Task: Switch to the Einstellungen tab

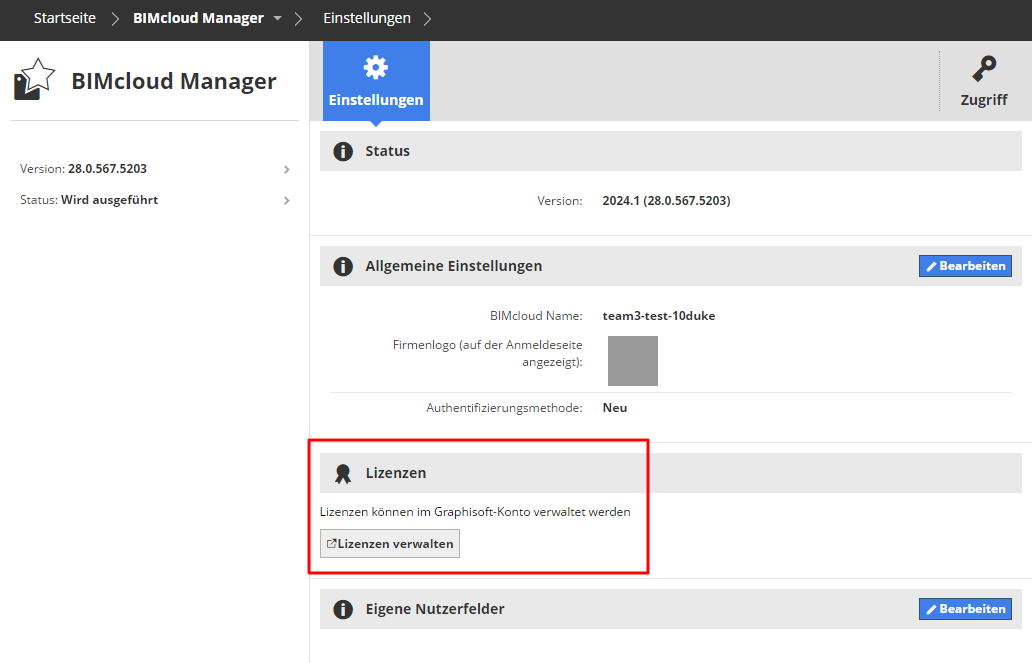Action: click(x=376, y=82)
